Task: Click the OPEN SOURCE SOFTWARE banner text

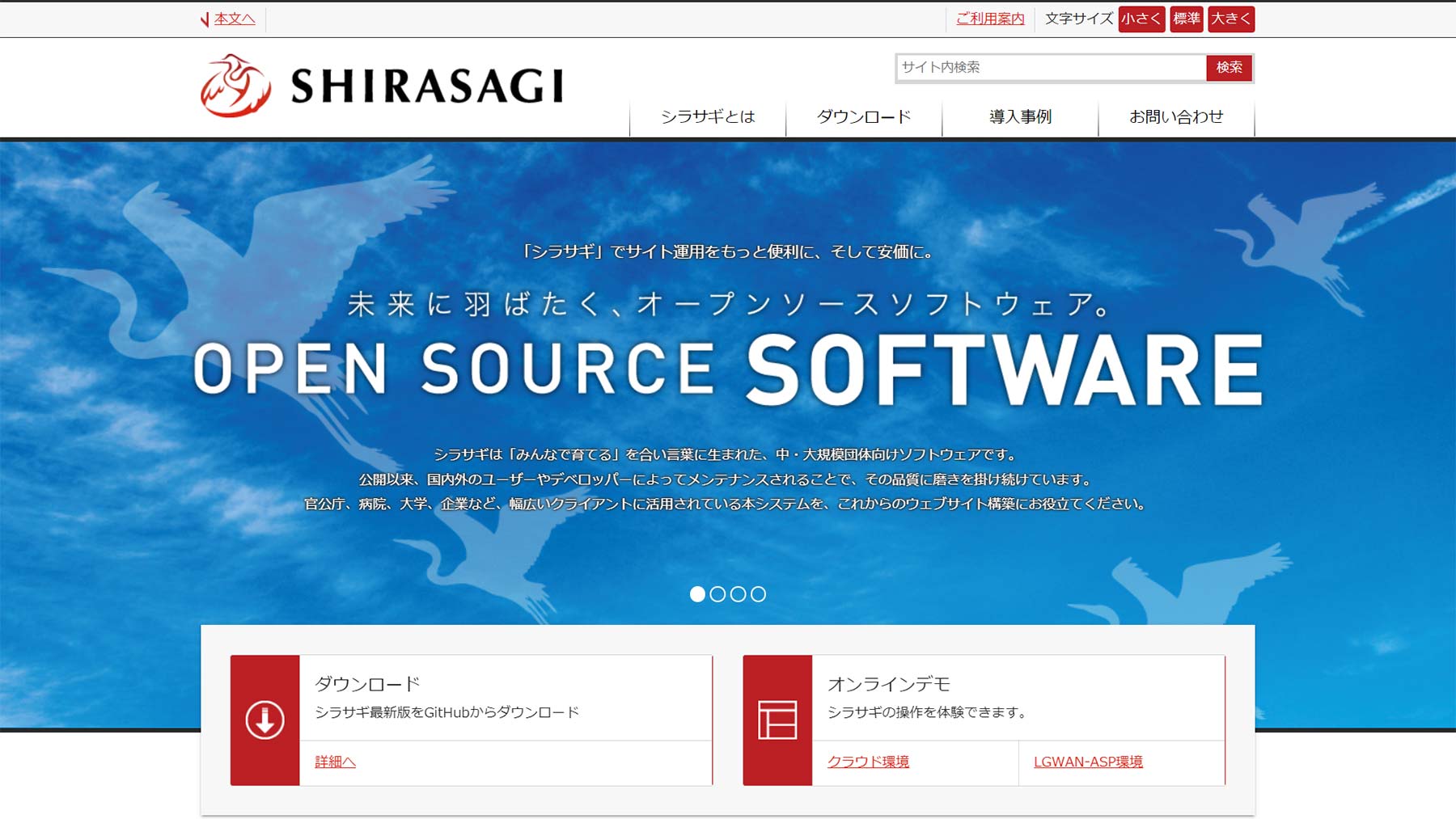Action: (x=728, y=369)
